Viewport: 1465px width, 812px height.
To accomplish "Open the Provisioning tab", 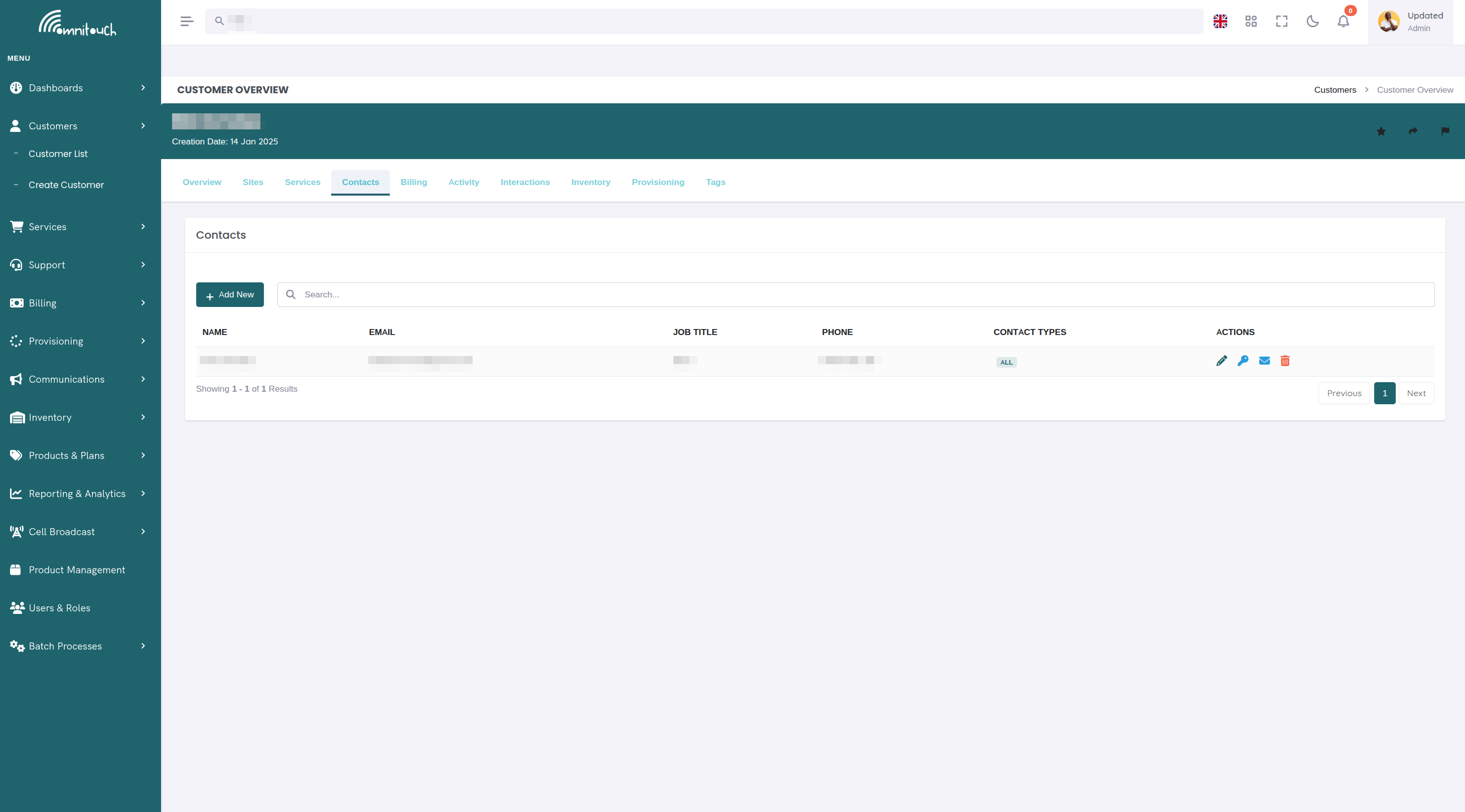I will (658, 182).
